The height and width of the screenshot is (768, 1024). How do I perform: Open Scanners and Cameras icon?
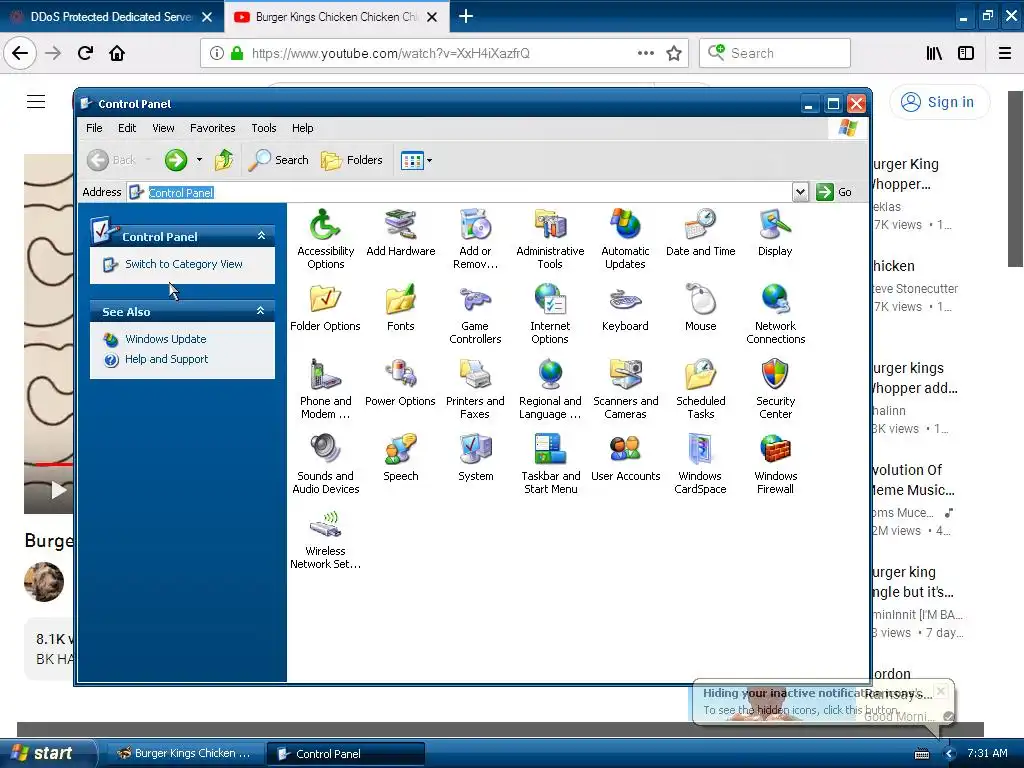(x=625, y=389)
